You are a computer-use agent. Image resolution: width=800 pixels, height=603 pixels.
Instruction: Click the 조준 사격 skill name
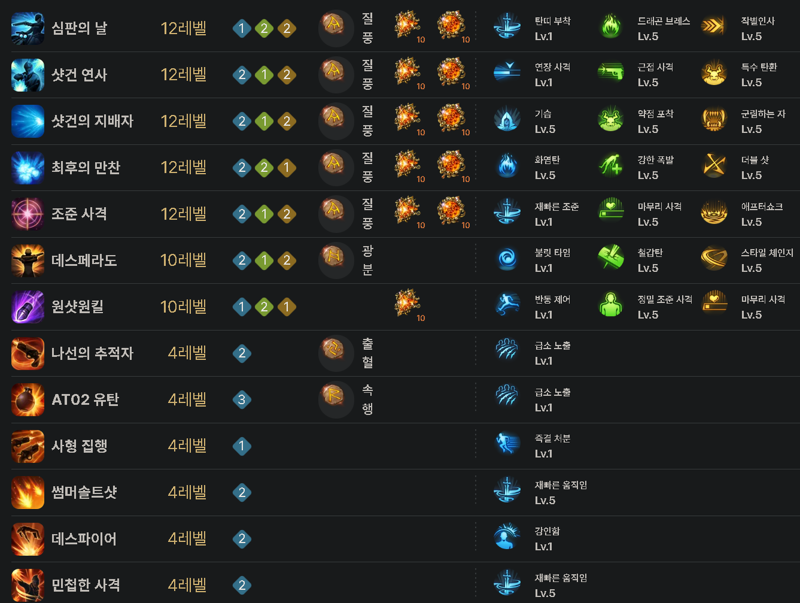[x=79, y=214]
